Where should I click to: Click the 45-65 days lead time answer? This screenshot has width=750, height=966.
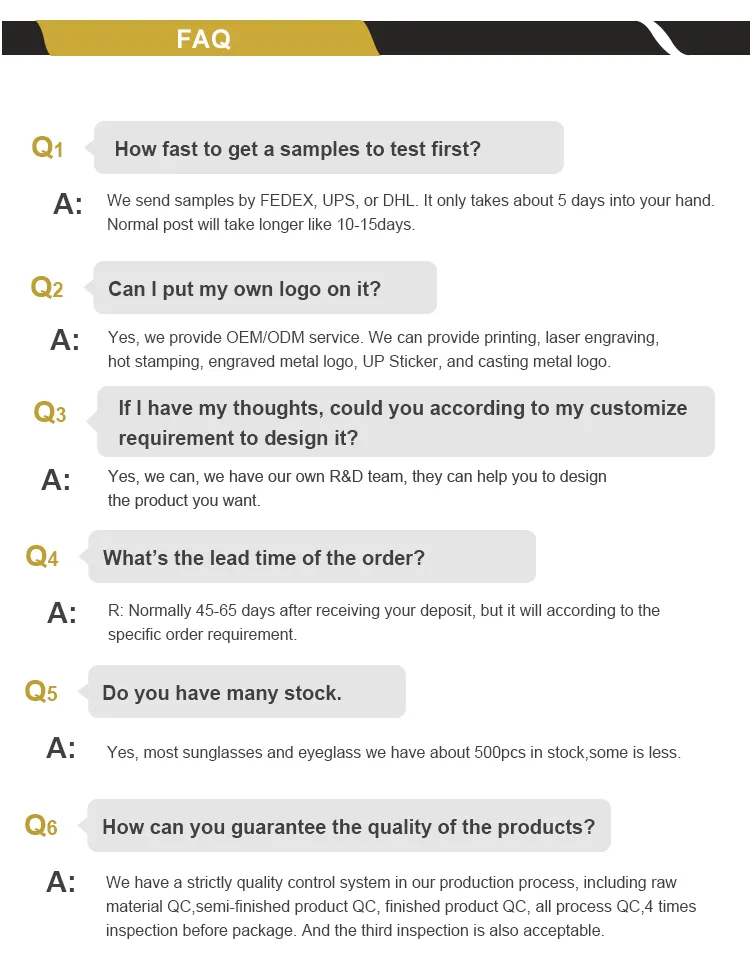click(383, 622)
